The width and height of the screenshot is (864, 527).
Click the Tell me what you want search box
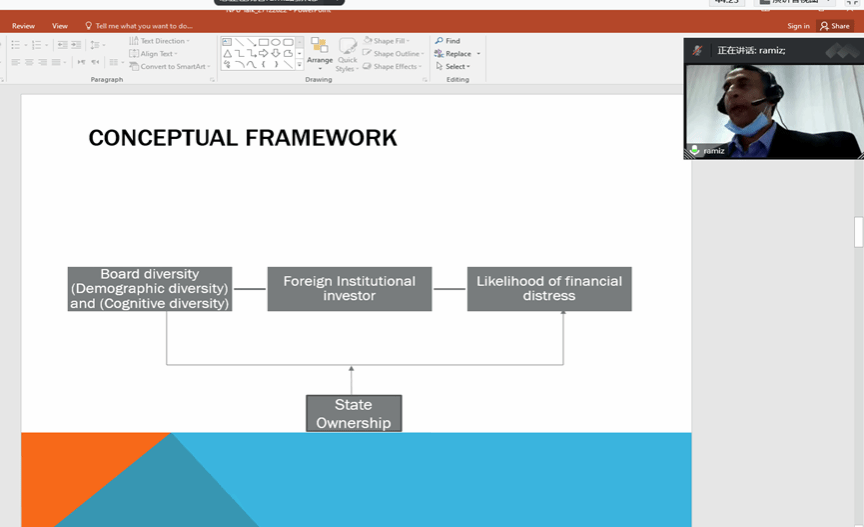pyautogui.click(x=143, y=26)
